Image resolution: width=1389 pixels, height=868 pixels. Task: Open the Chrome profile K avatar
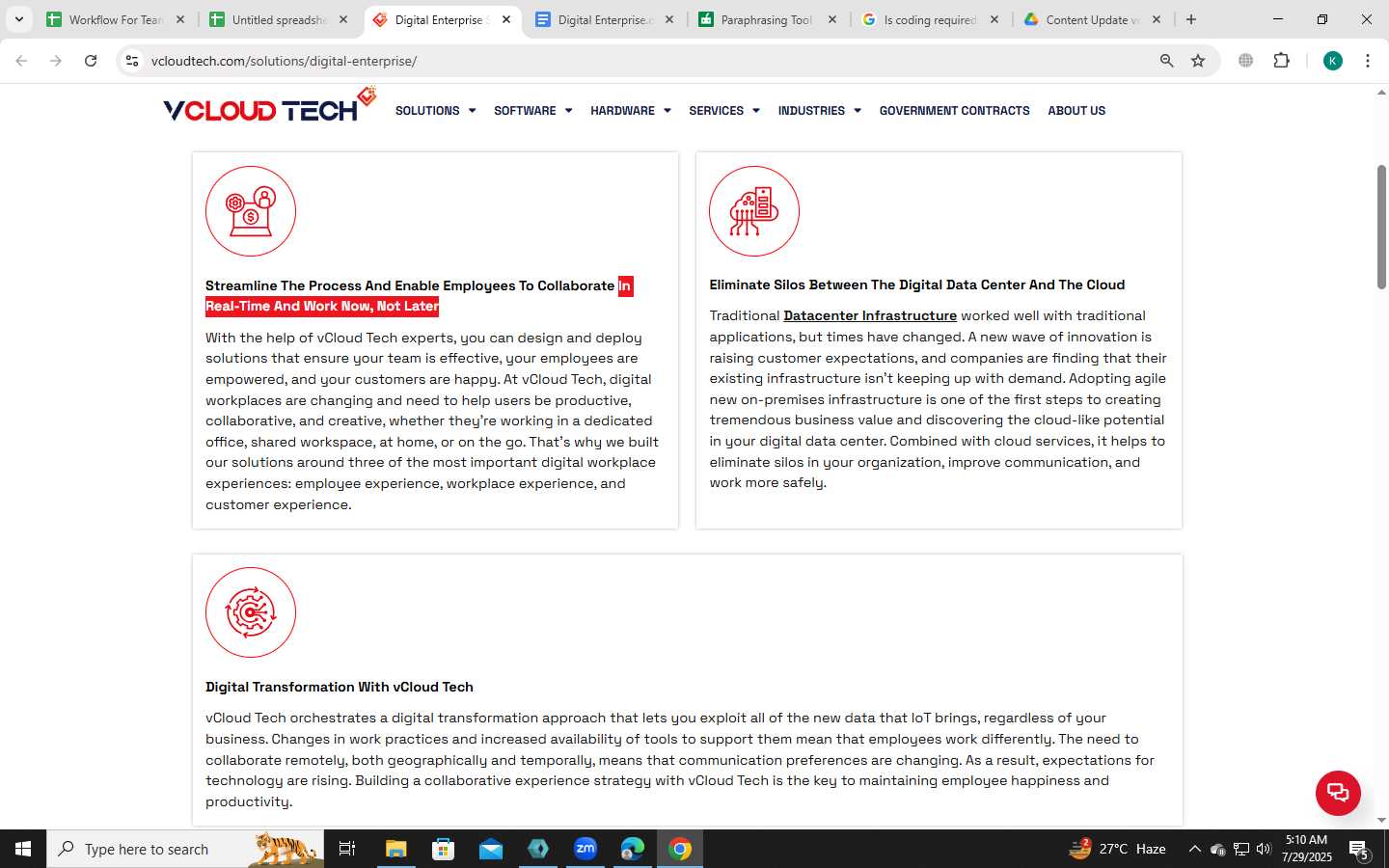pos(1333,61)
